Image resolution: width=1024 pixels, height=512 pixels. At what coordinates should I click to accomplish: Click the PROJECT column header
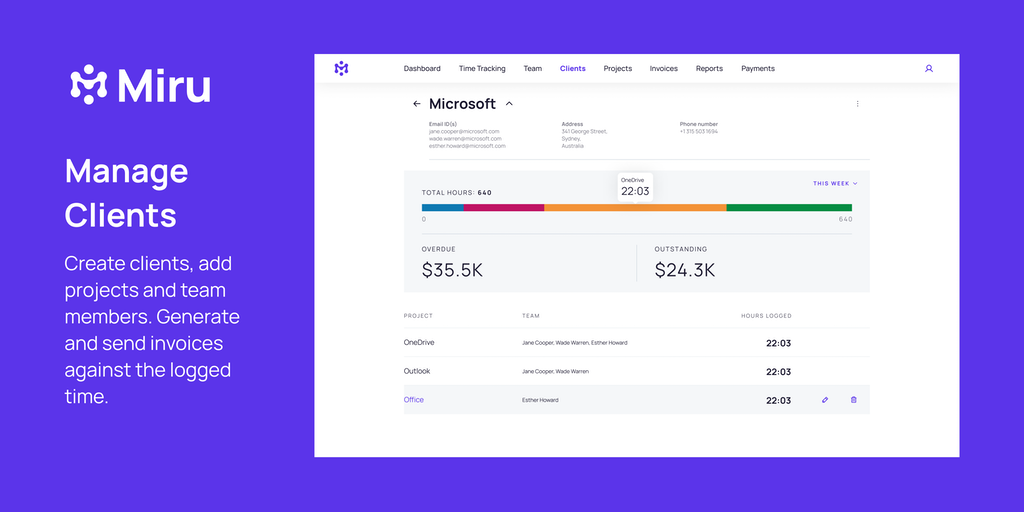point(418,316)
